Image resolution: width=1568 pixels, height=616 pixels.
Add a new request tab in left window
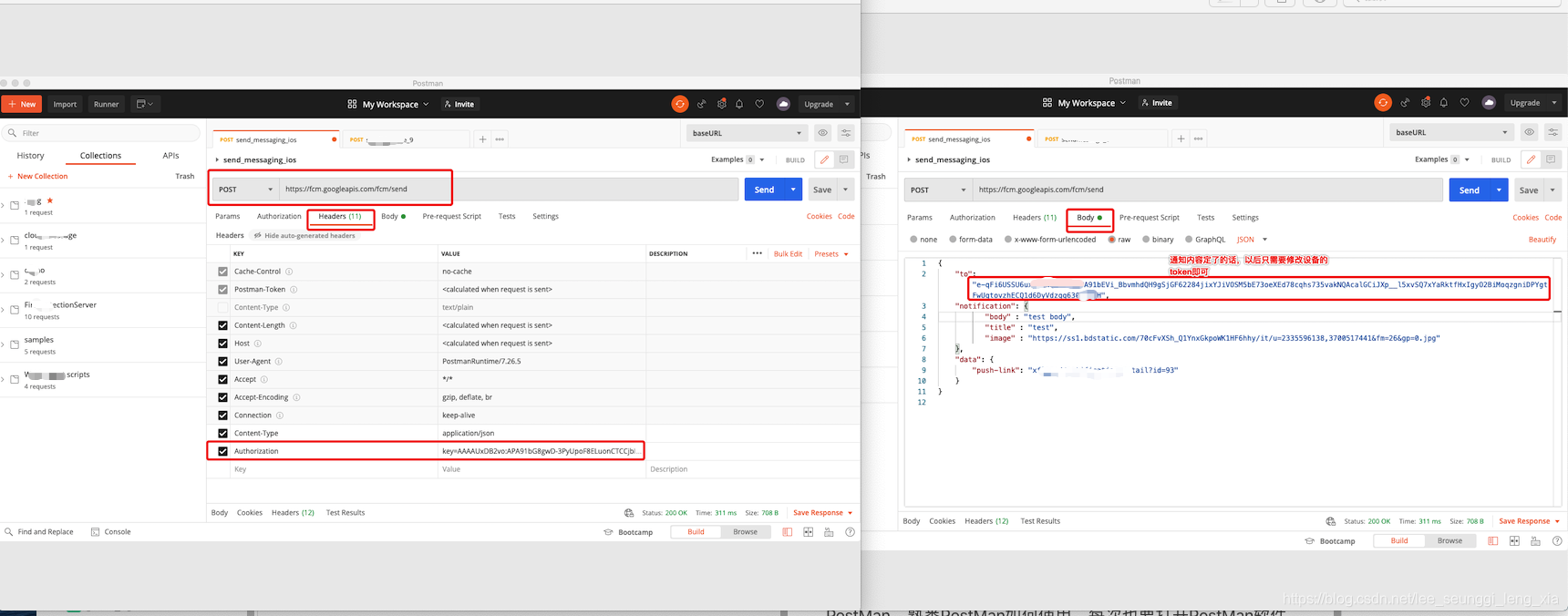tap(482, 139)
